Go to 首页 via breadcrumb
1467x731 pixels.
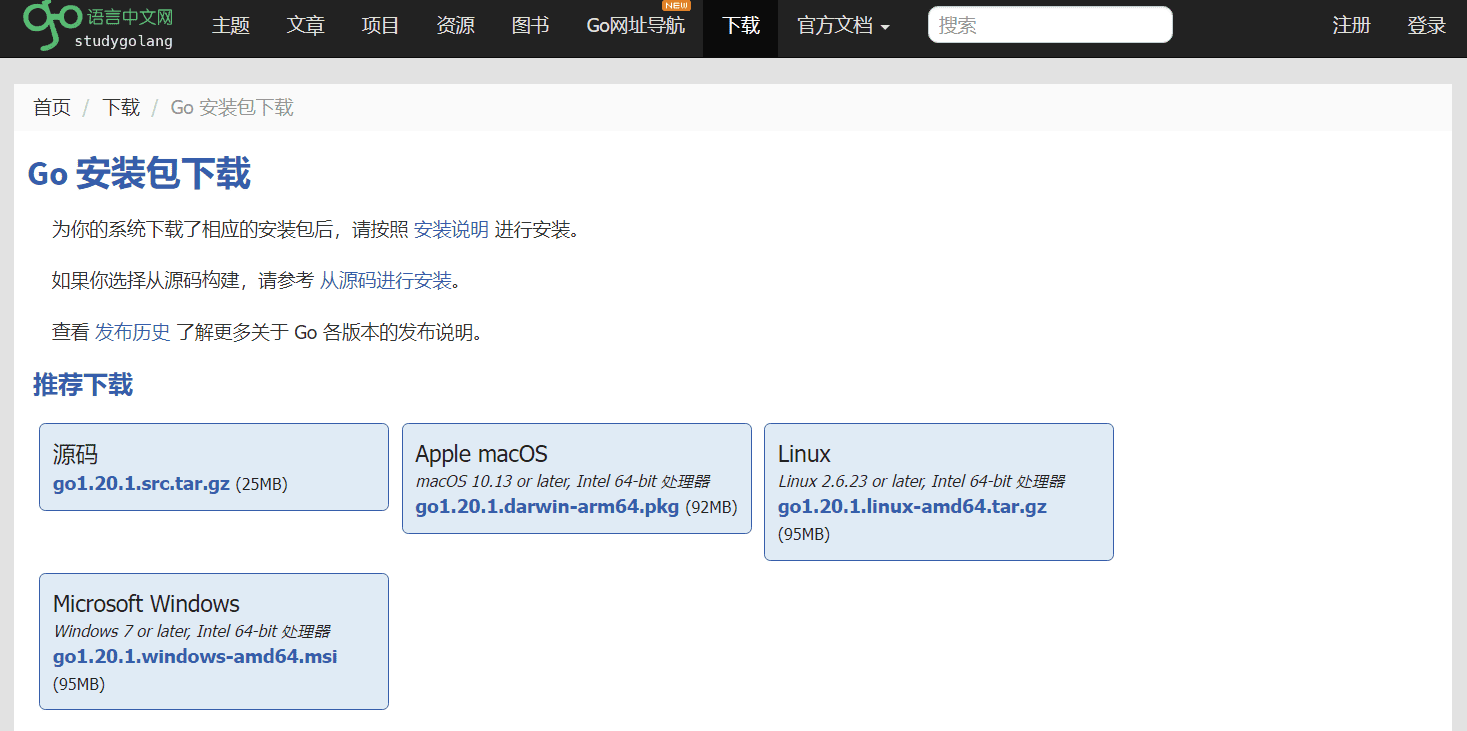click(x=52, y=108)
